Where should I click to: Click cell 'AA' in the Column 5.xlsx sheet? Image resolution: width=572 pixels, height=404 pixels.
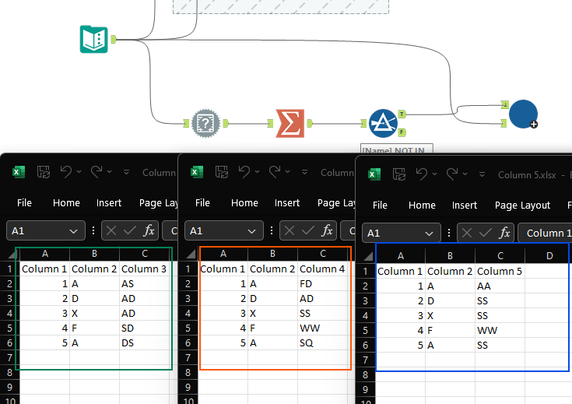point(500,286)
